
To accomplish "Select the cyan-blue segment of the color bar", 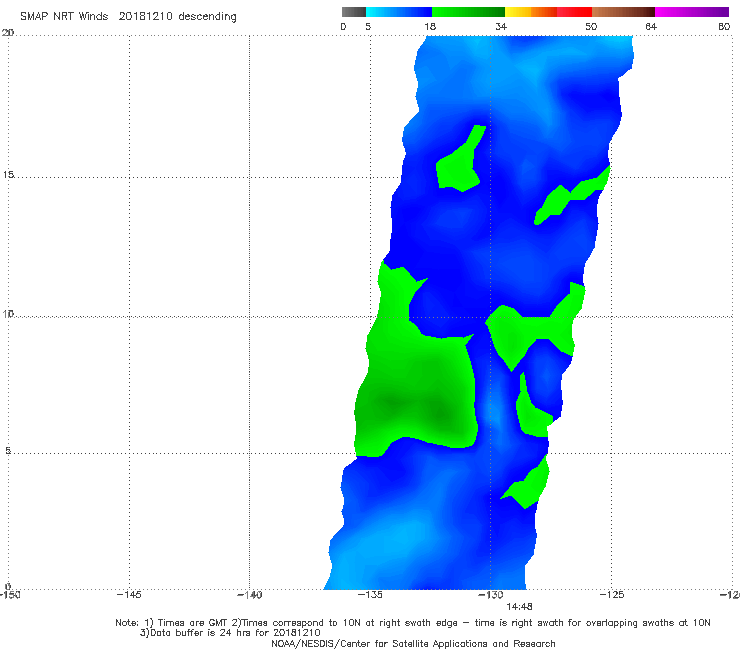I will pyautogui.click(x=399, y=12).
